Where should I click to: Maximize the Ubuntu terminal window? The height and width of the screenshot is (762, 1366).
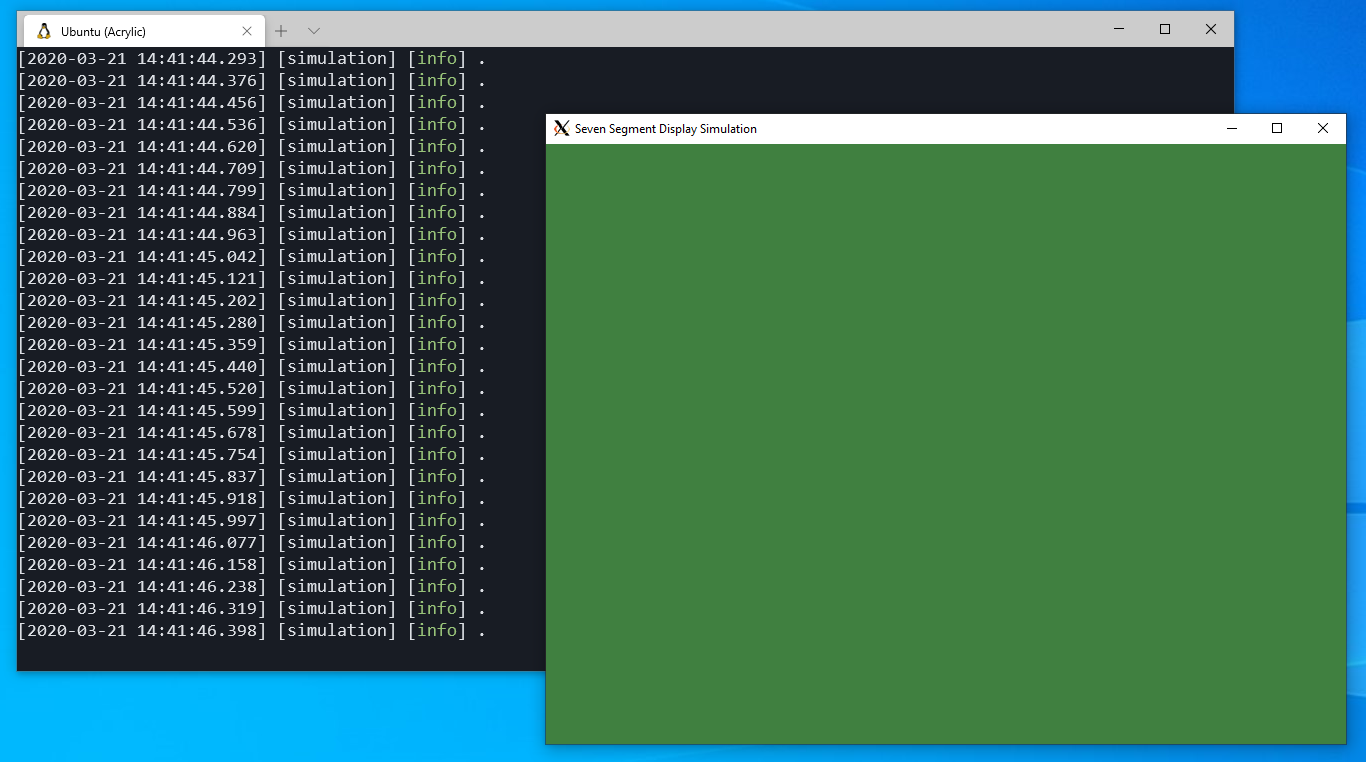point(1165,30)
